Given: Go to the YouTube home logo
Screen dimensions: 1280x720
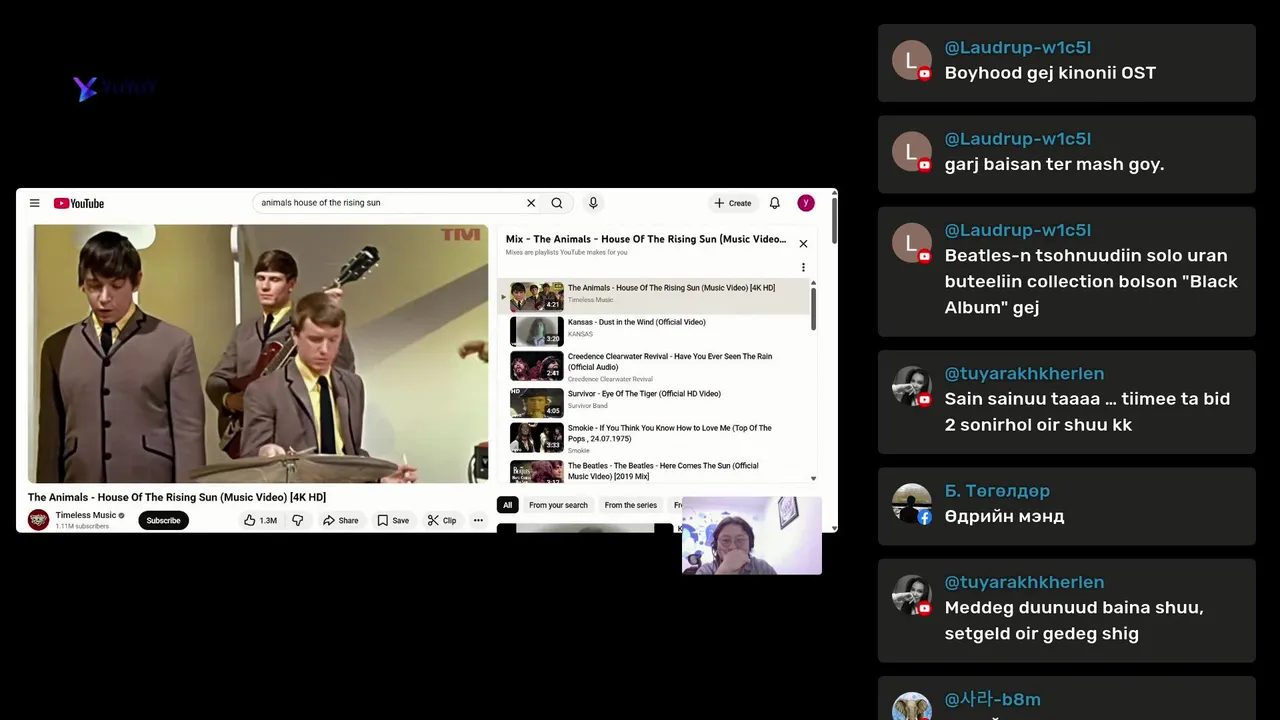Looking at the screenshot, I should pyautogui.click(x=79, y=203).
